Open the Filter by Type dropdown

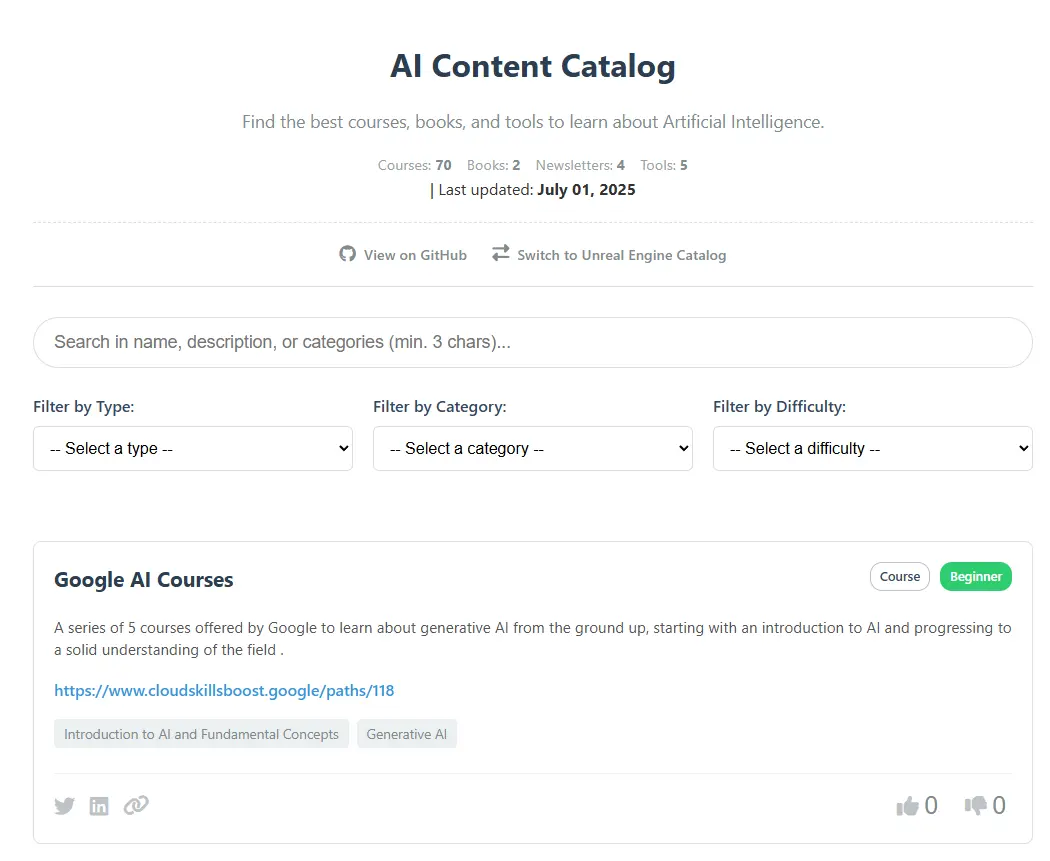coord(193,449)
